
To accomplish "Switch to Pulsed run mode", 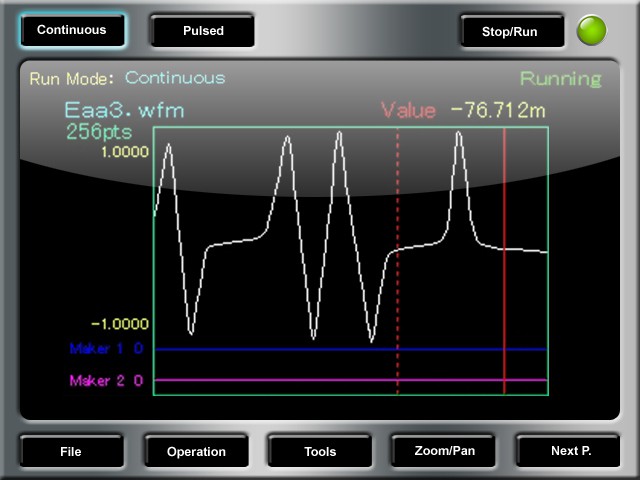I will [x=203, y=31].
